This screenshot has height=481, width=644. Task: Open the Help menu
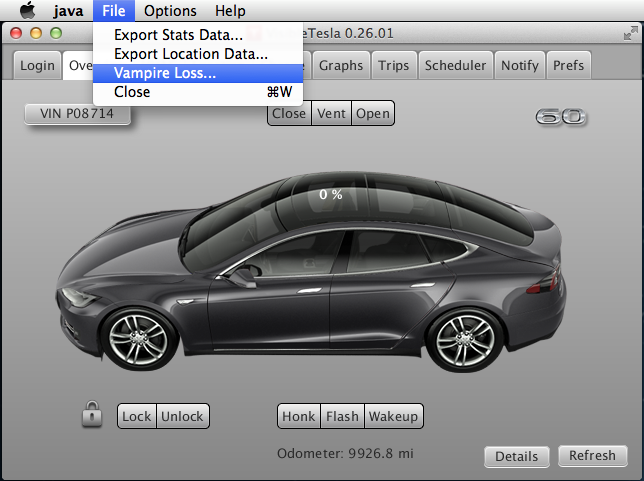pos(230,11)
